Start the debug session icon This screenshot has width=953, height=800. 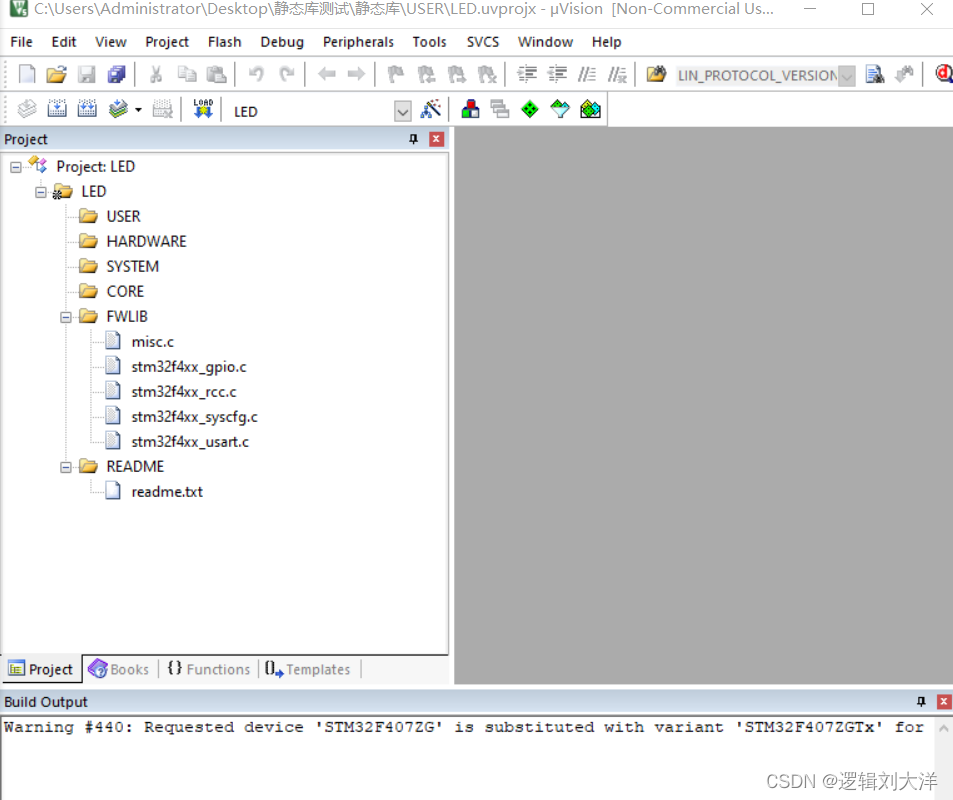pos(943,74)
